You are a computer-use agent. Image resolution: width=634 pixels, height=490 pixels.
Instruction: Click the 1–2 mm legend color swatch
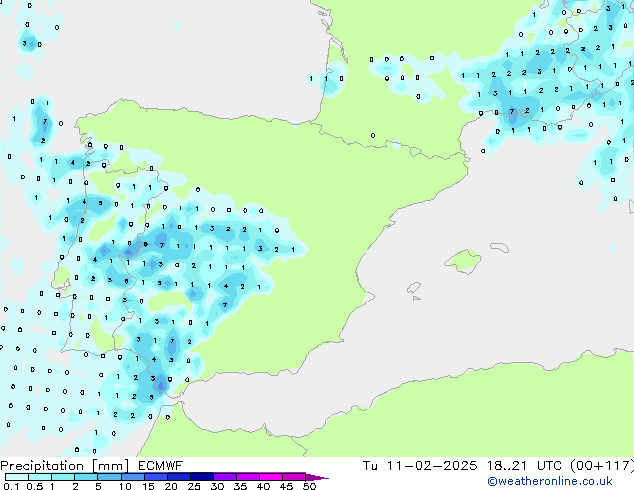coord(63,477)
